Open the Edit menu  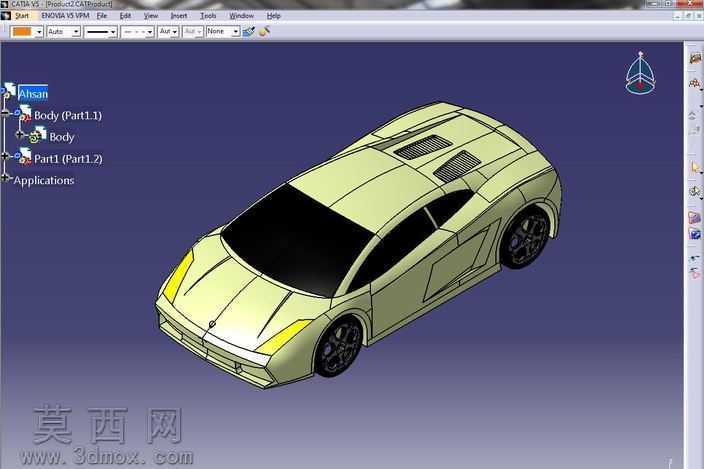point(125,16)
